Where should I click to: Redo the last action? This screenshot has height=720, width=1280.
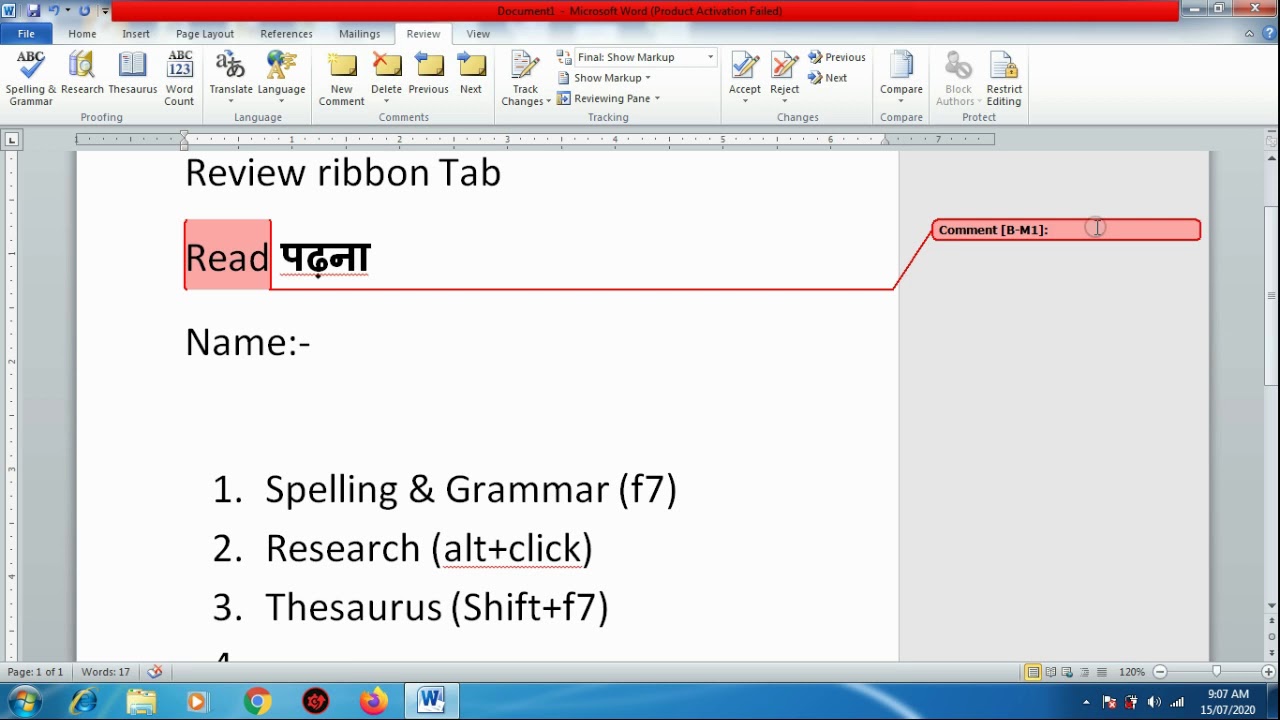coord(84,11)
